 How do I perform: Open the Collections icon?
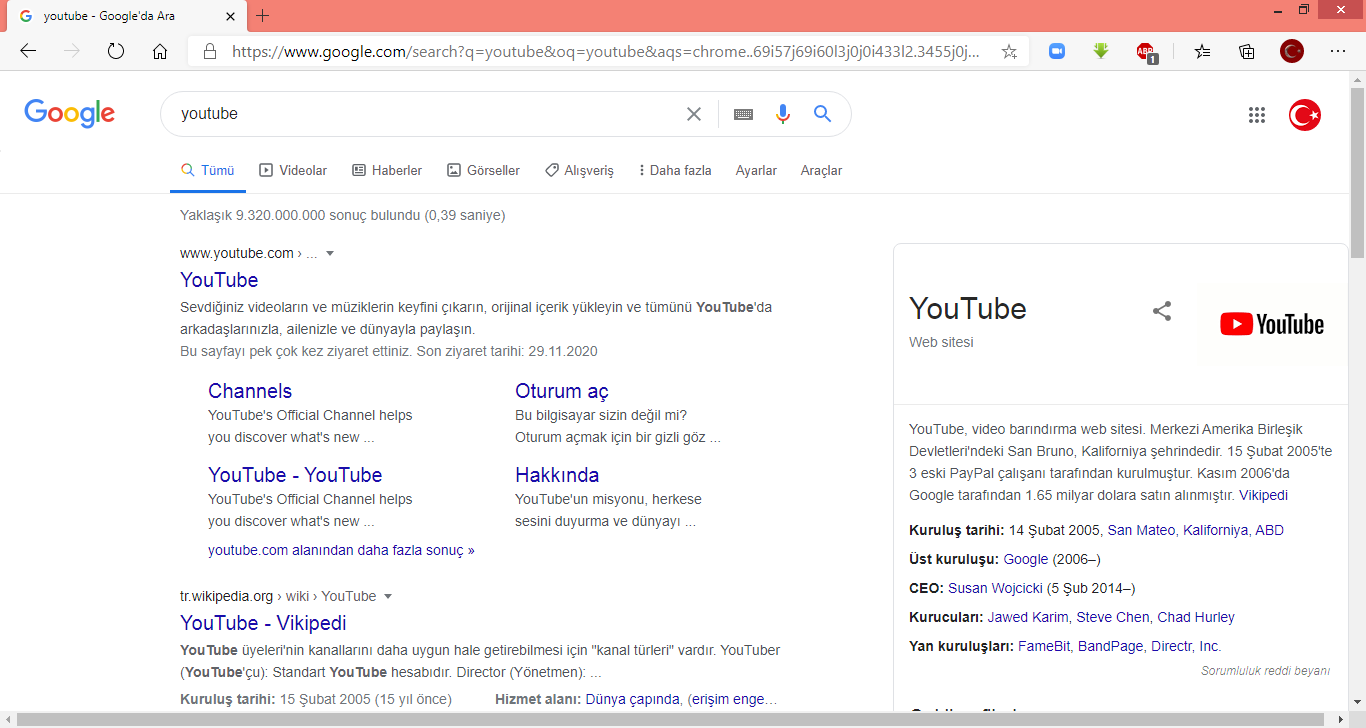click(x=1247, y=51)
